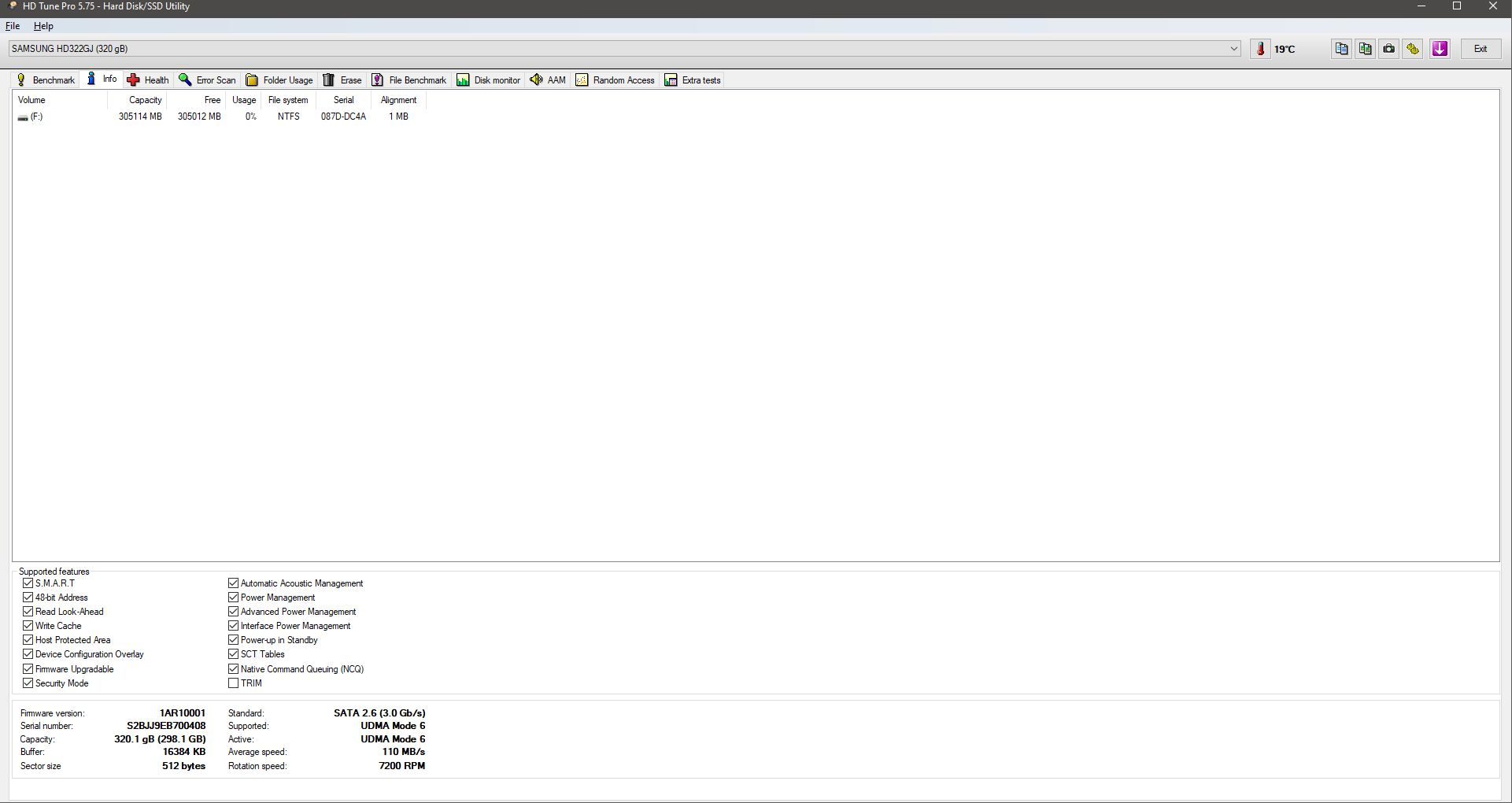1512x803 pixels.
Task: Open the AAM speaker tab
Action: coord(548,80)
